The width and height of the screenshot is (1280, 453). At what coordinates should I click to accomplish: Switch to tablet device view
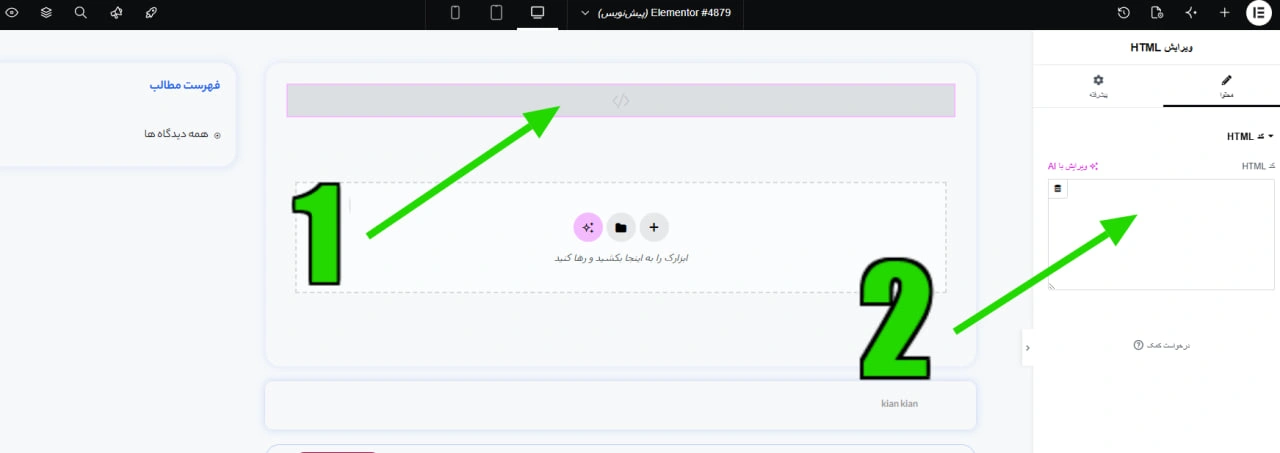pyautogui.click(x=496, y=13)
